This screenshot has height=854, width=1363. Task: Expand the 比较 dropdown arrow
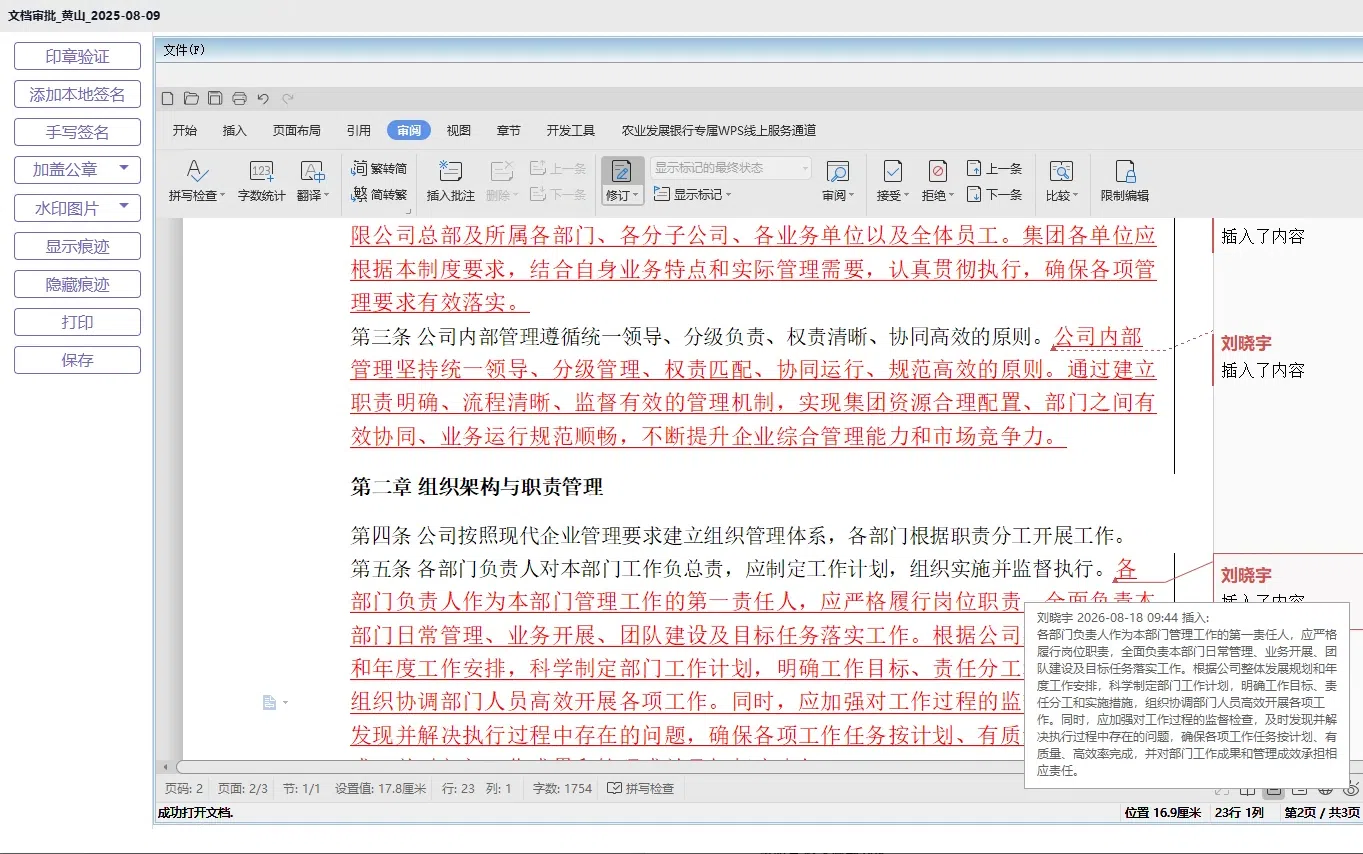click(x=1075, y=196)
